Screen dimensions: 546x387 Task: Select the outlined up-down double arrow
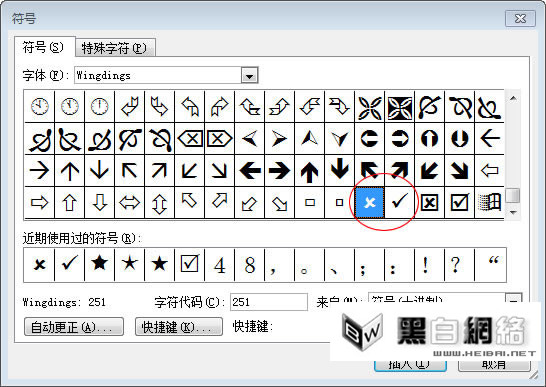pos(159,202)
